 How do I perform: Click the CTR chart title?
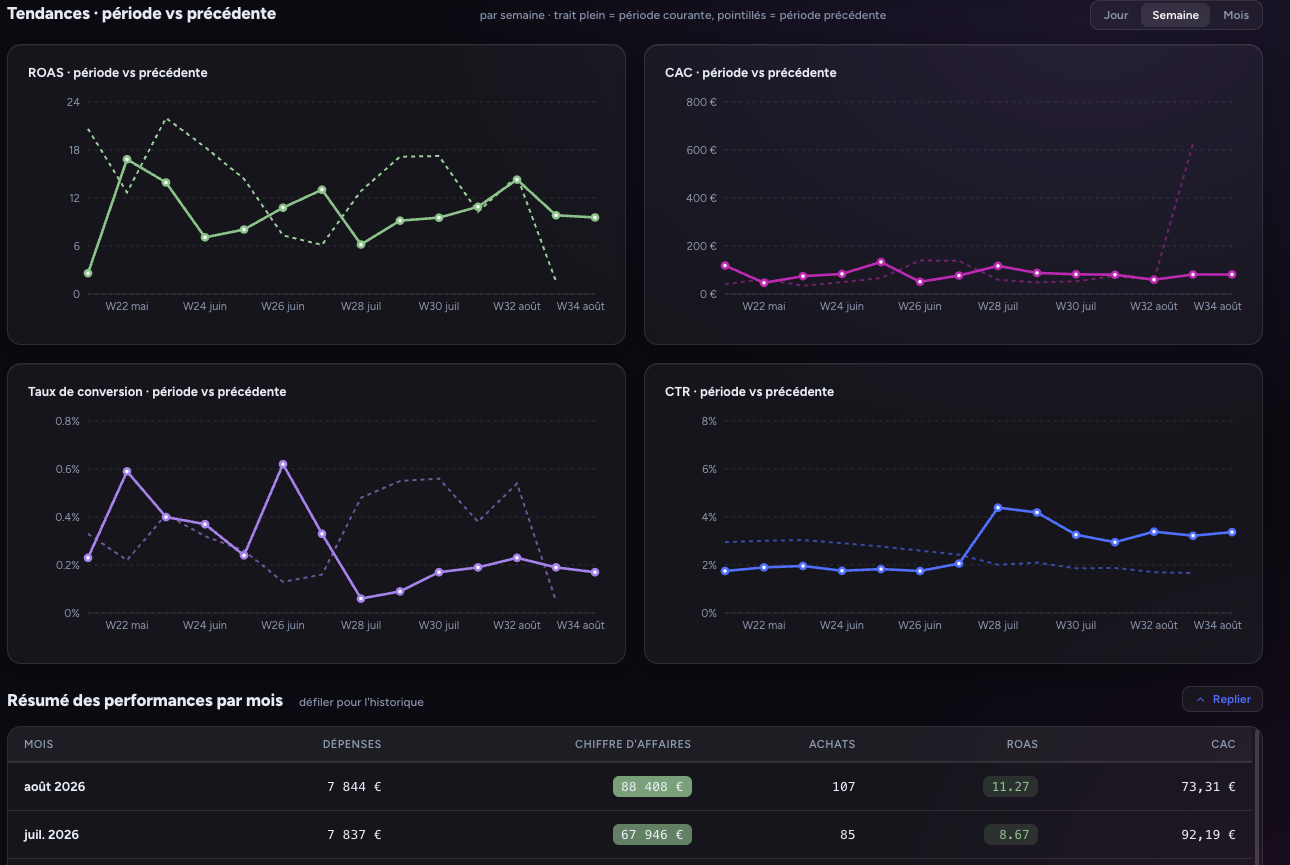[749, 392]
